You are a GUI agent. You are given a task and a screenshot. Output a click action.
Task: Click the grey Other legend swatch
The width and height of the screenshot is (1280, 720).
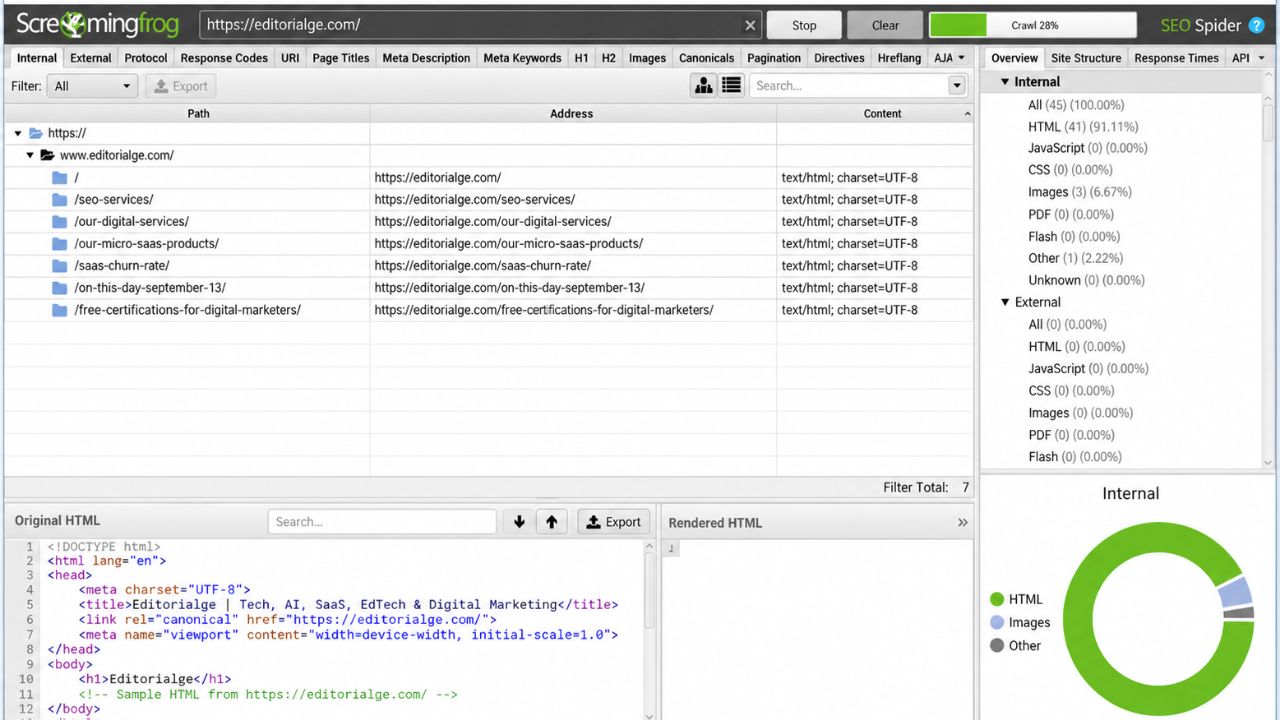pyautogui.click(x=996, y=645)
